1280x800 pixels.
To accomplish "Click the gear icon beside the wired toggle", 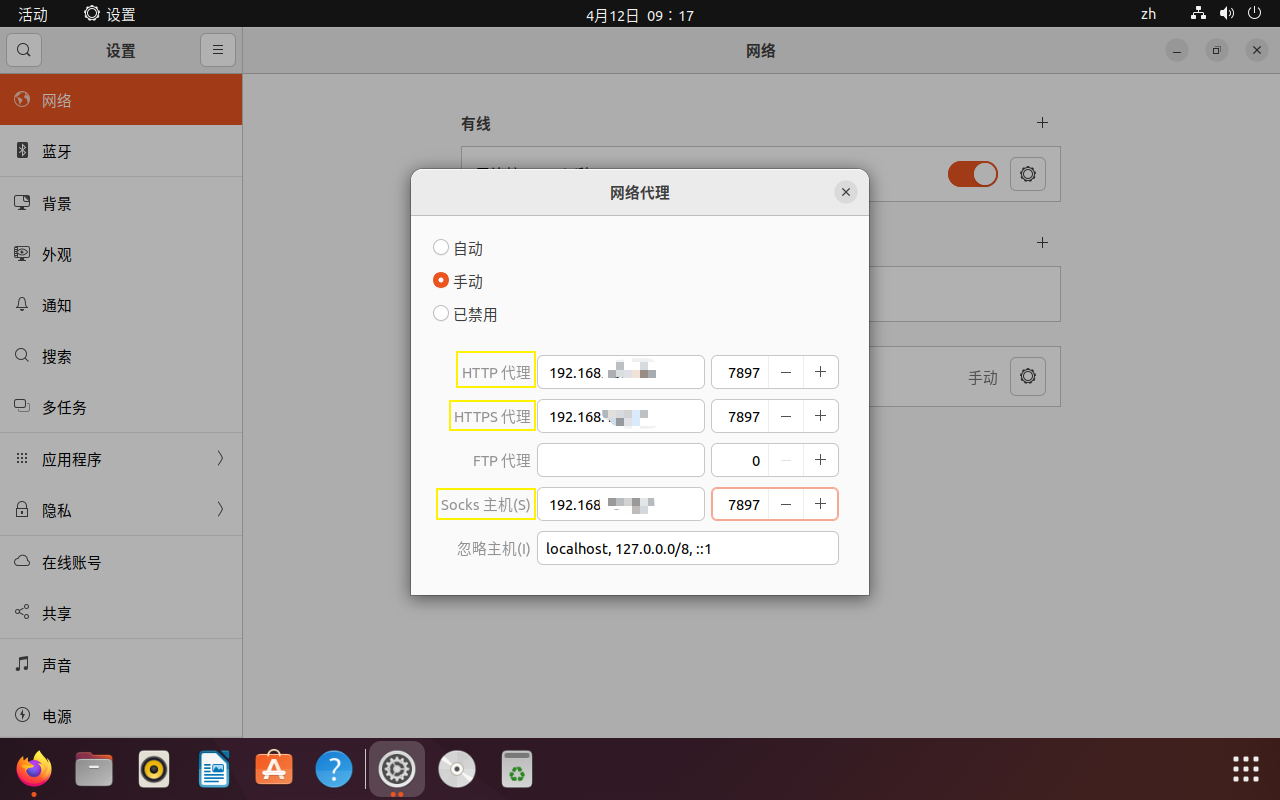I will click(1027, 174).
